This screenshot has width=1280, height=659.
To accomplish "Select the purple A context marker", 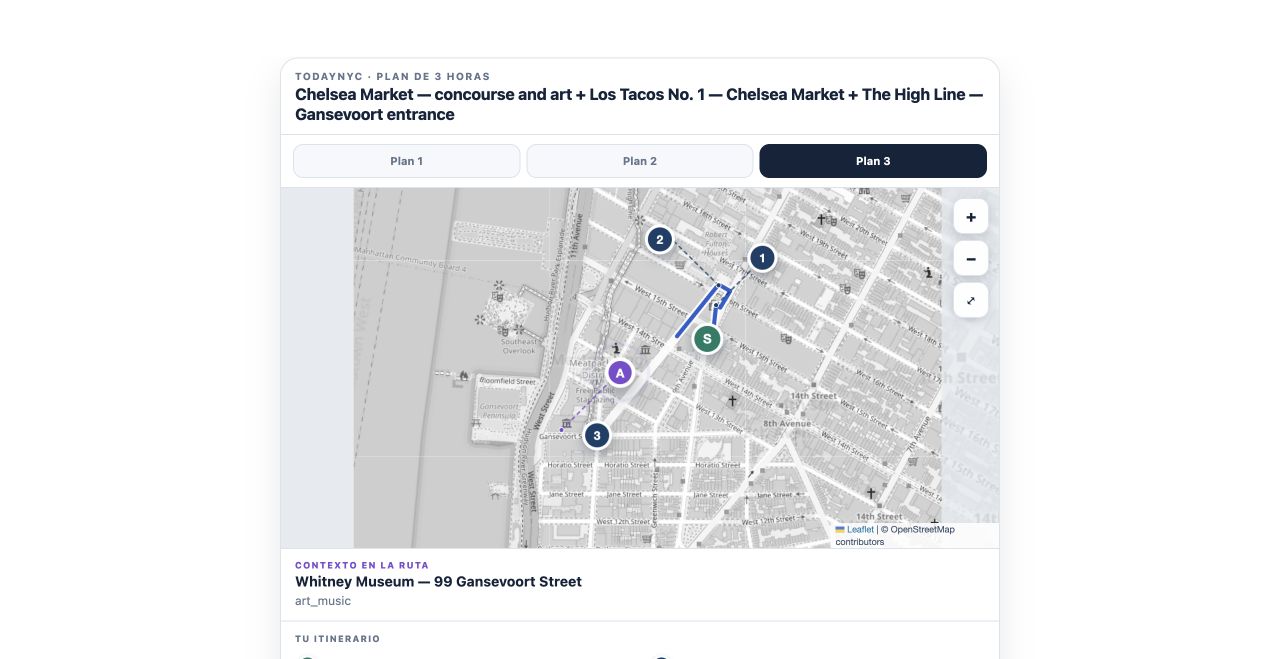I will point(620,373).
